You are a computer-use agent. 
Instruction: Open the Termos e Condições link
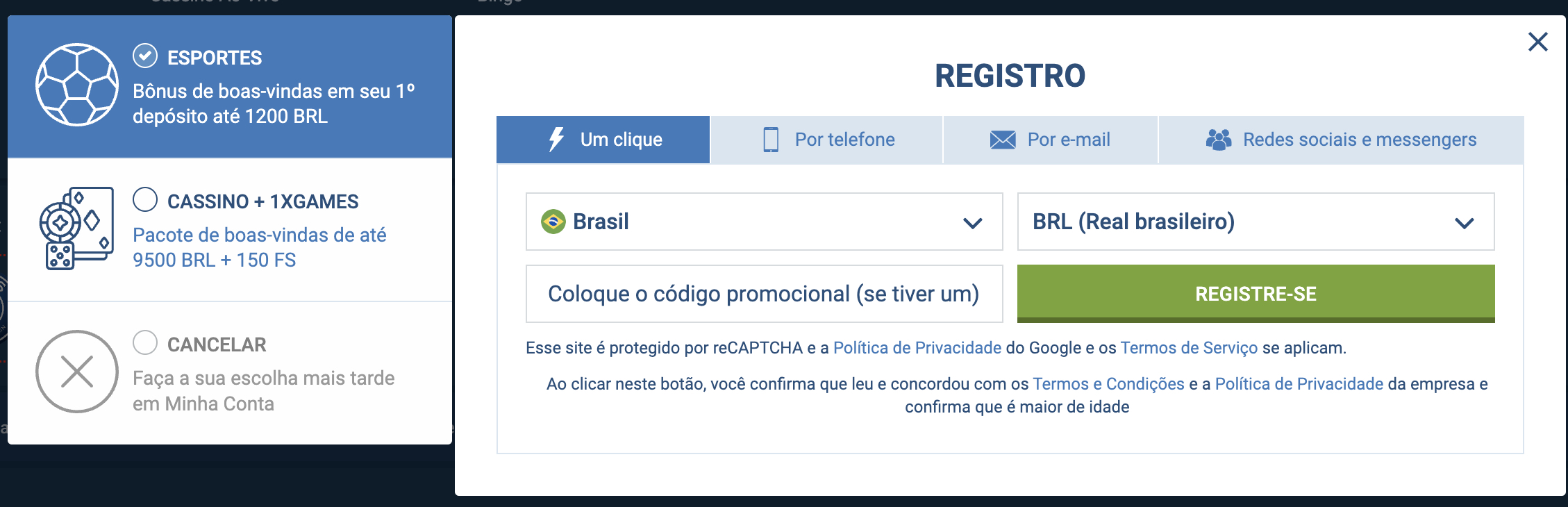pyautogui.click(x=1108, y=384)
